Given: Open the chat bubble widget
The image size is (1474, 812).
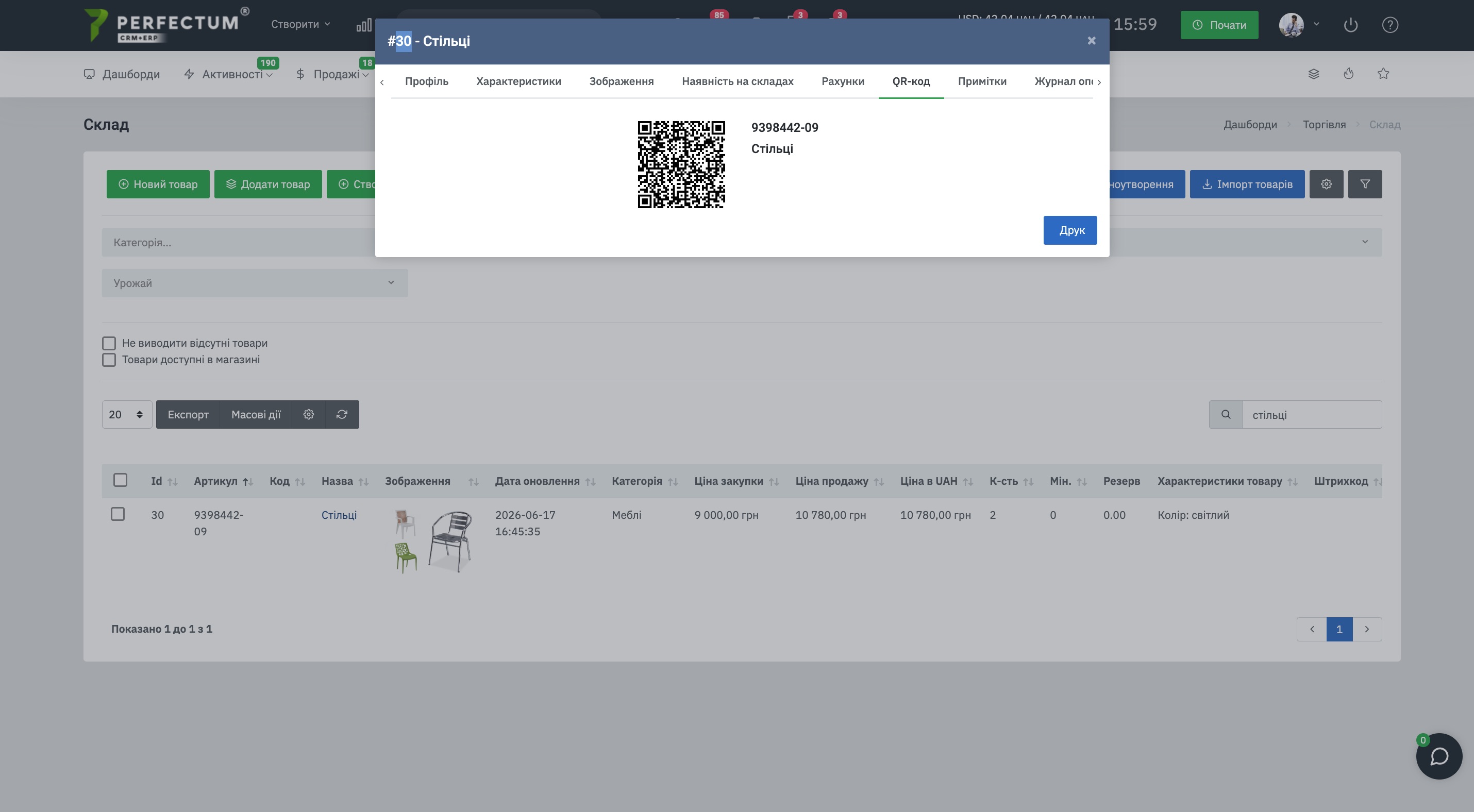Looking at the screenshot, I should [x=1438, y=756].
